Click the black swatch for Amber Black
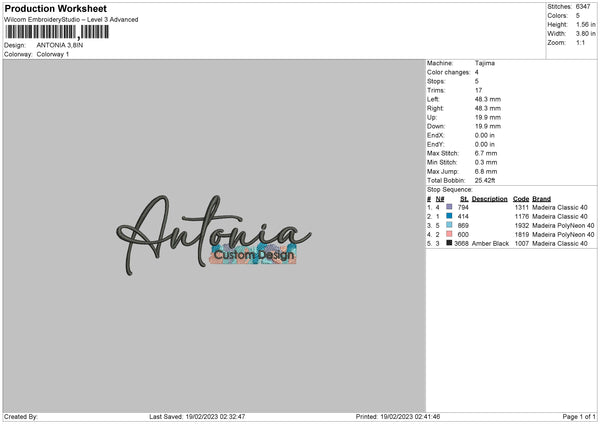 tap(449, 243)
